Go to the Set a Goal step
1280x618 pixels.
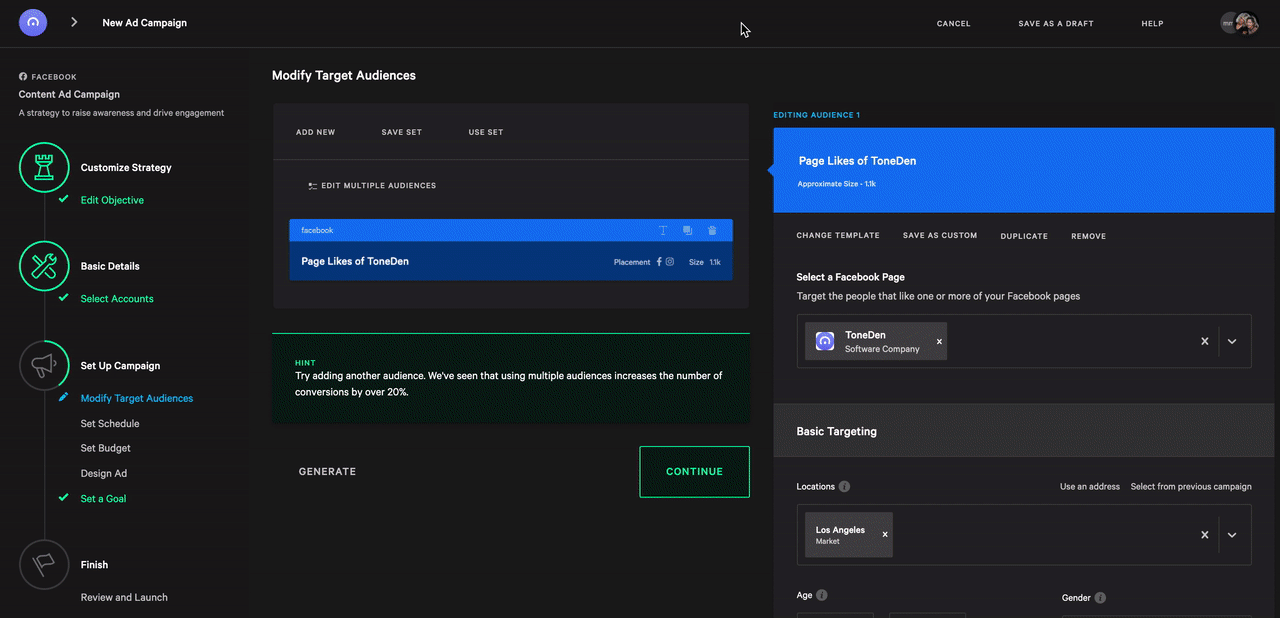coord(103,499)
